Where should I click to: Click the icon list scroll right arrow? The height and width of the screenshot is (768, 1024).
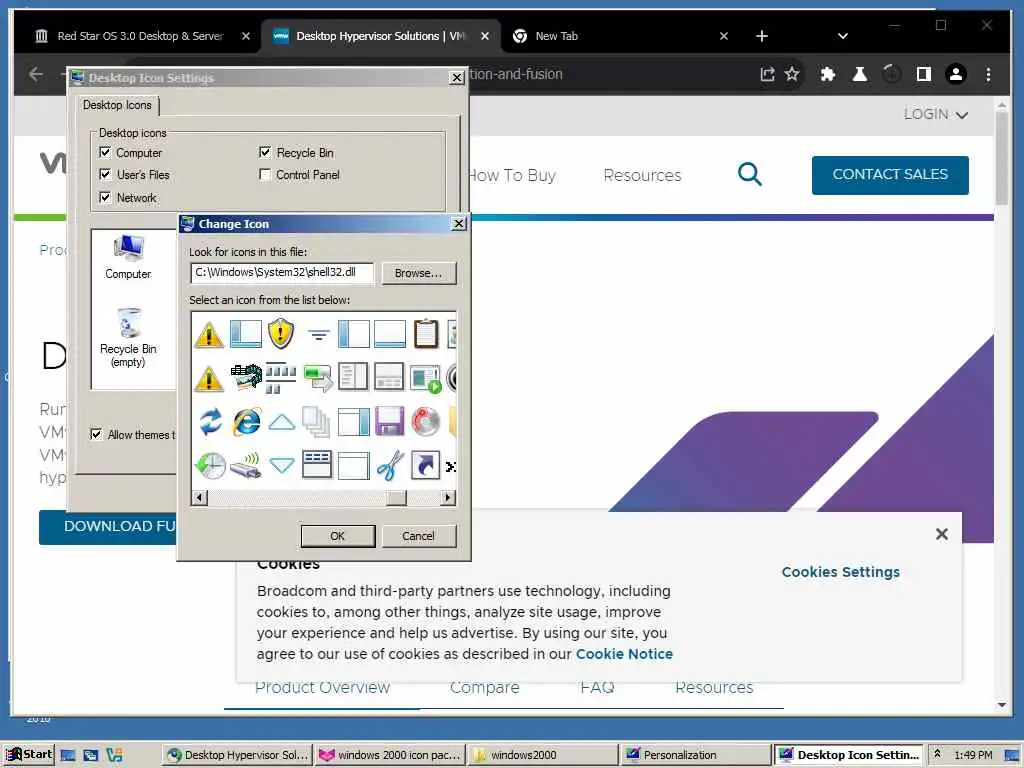pos(447,498)
